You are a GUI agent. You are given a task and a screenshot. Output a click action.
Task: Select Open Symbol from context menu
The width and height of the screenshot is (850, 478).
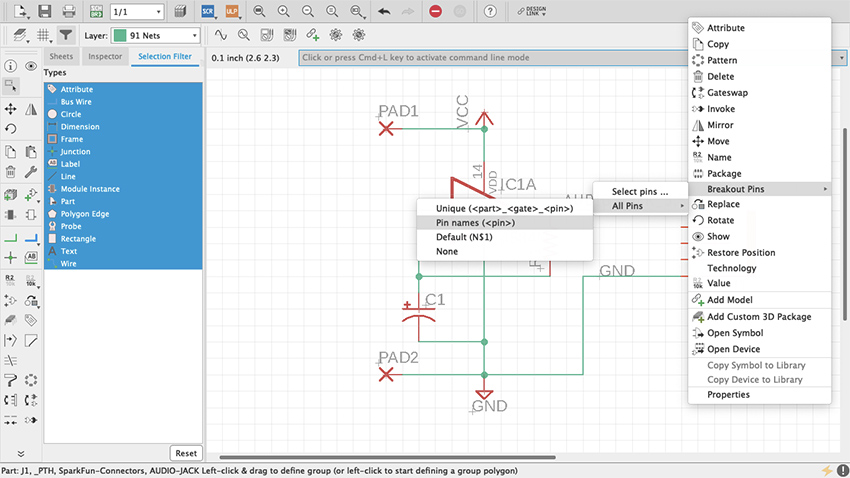[759, 333]
